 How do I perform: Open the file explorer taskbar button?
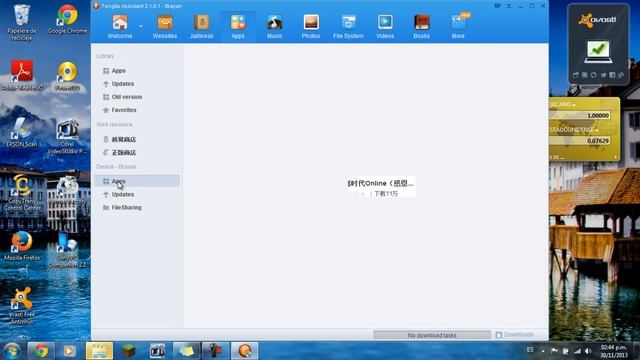pos(99,351)
